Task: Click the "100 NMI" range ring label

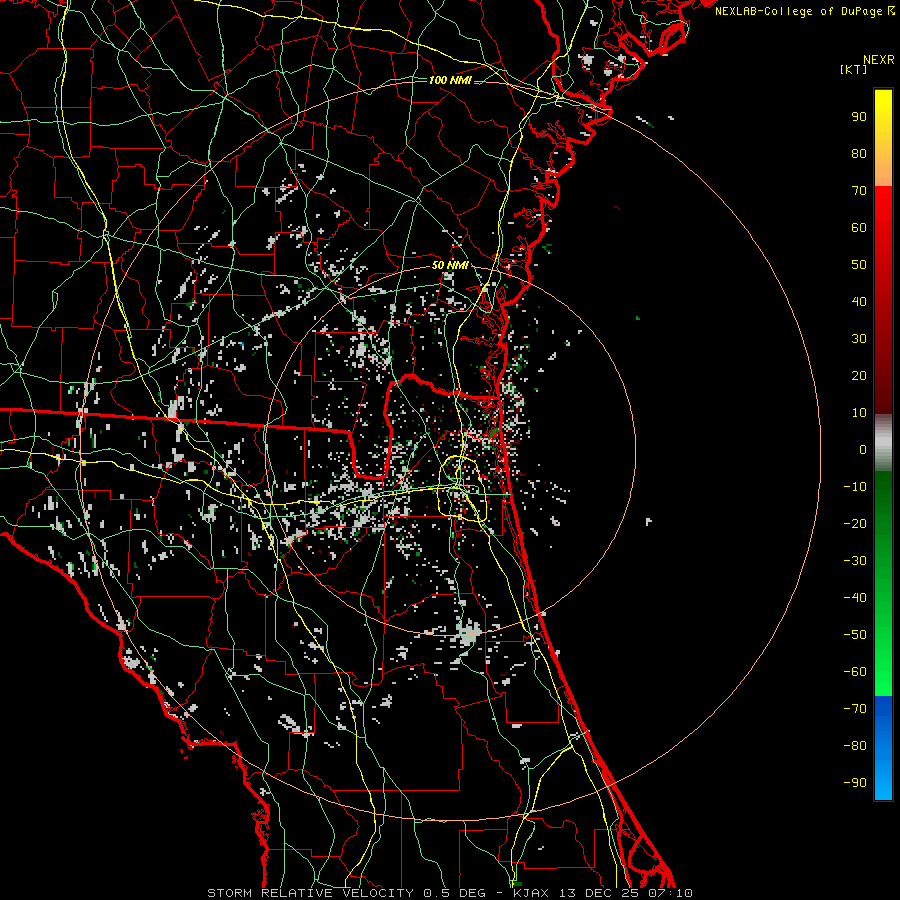Action: [450, 80]
